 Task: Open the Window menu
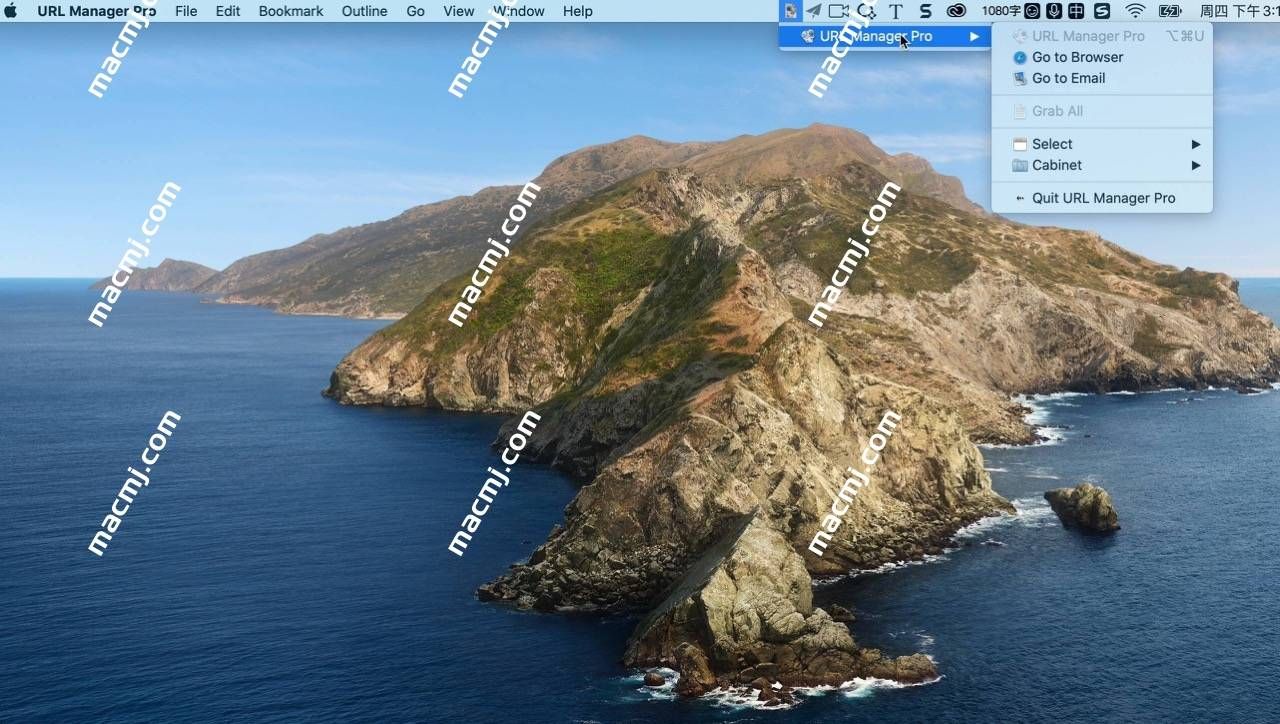519,11
